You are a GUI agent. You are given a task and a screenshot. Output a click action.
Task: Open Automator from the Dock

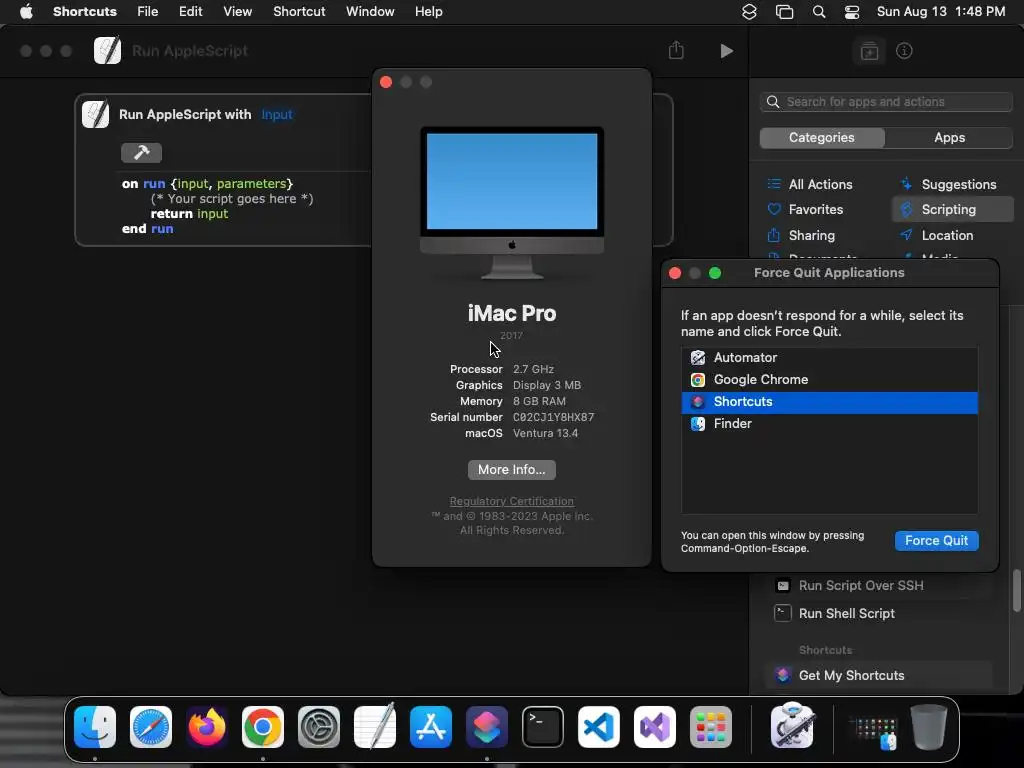(x=792, y=726)
